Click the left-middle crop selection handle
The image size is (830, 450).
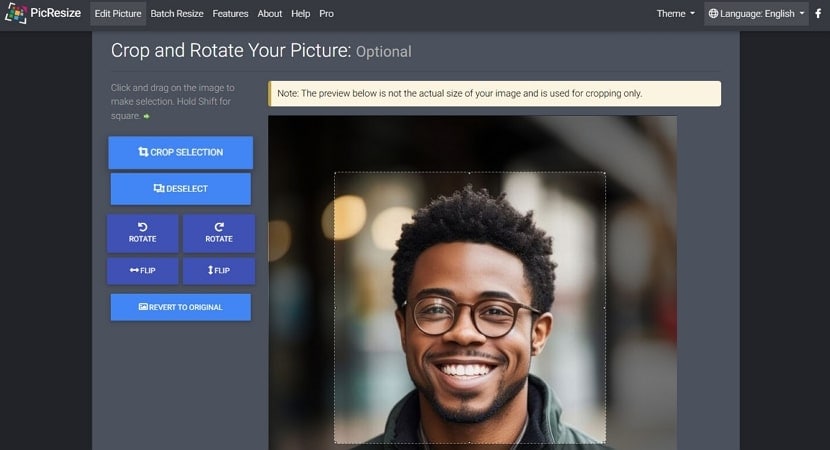point(335,308)
